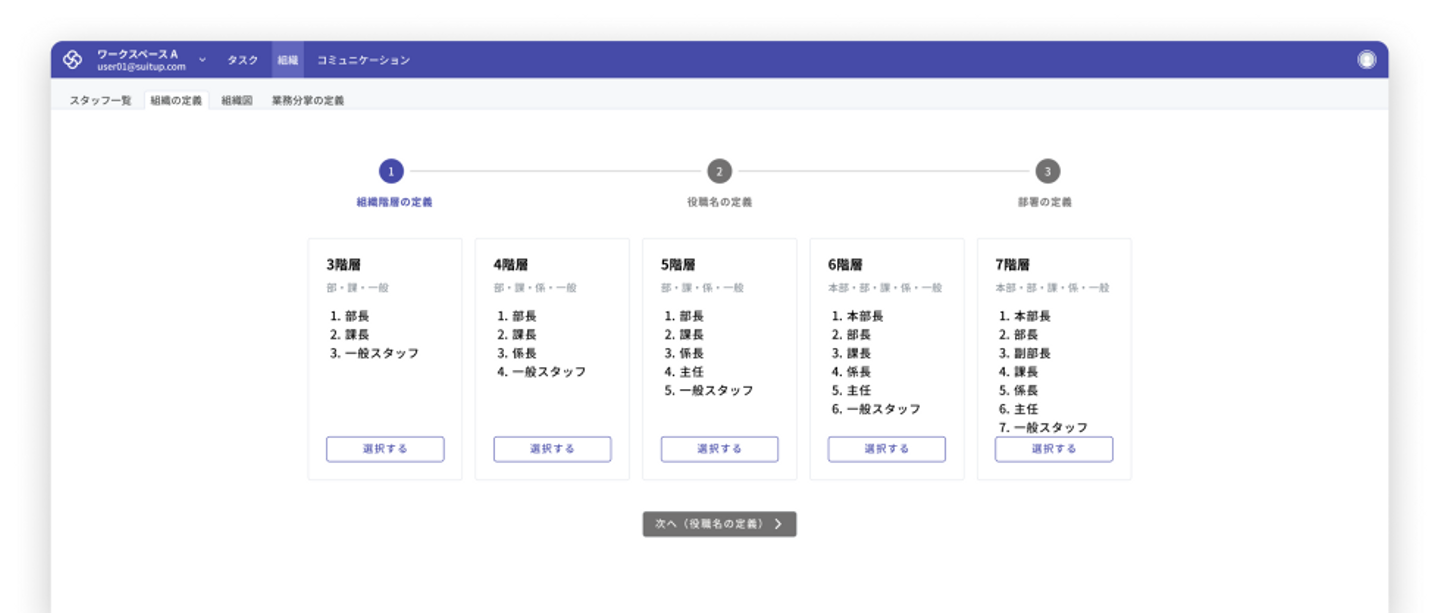Select the 6階層 card's 選択する button
This screenshot has width=1440, height=613.
pos(886,449)
